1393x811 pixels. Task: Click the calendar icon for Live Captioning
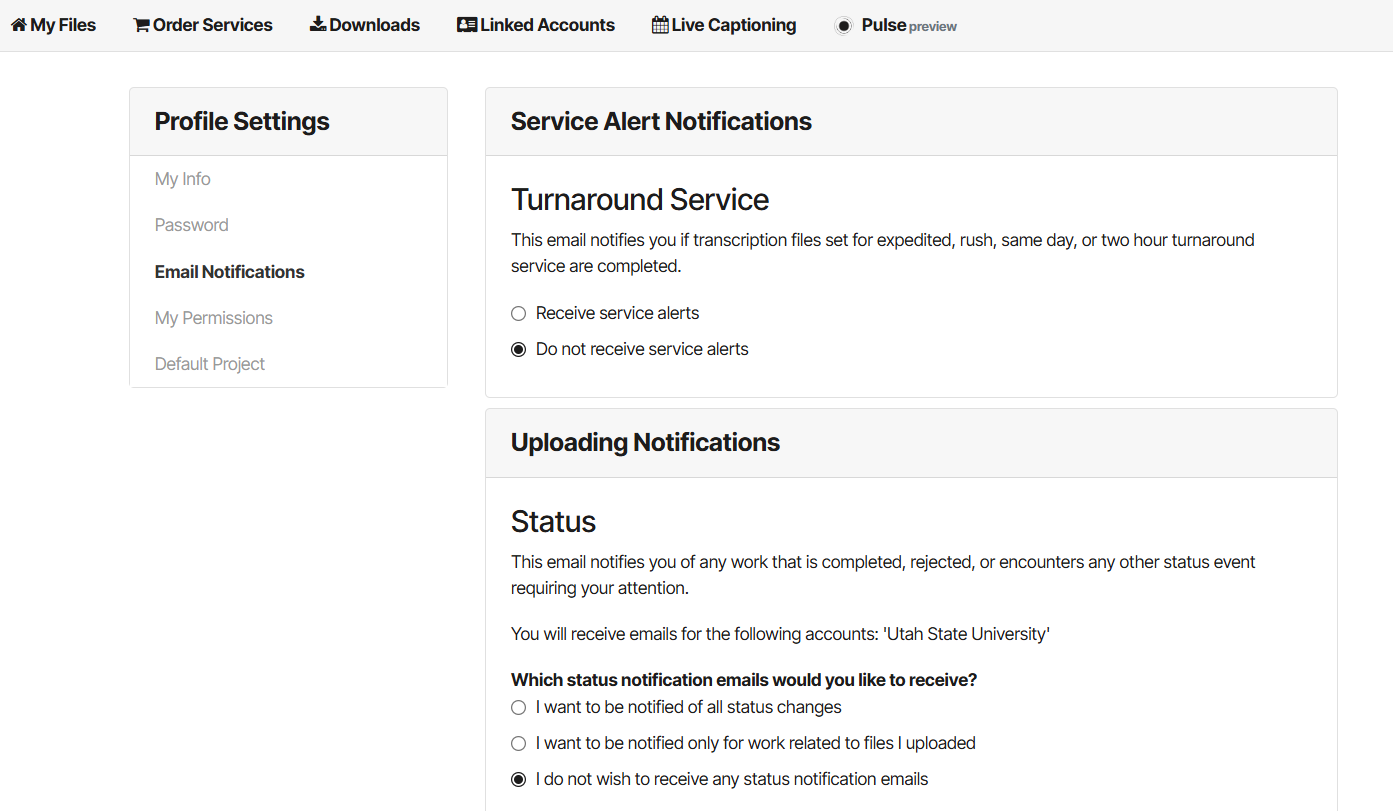pyautogui.click(x=660, y=25)
